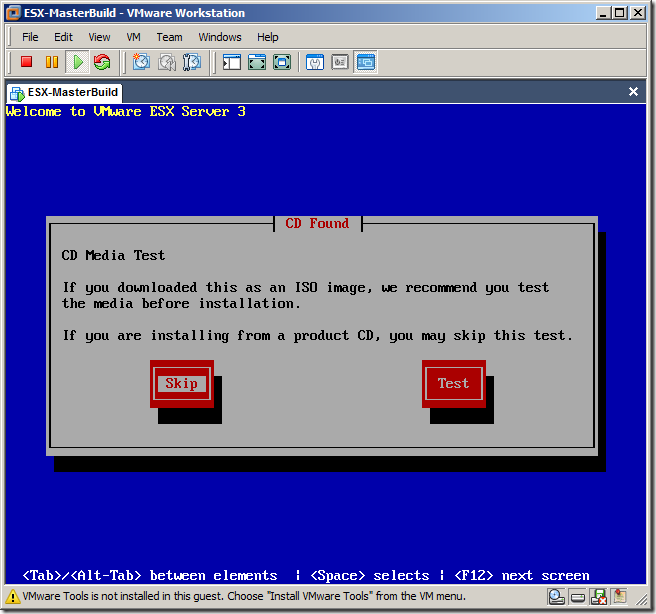
Task: Select the ESX-MasterBuild tab
Action: click(x=64, y=92)
